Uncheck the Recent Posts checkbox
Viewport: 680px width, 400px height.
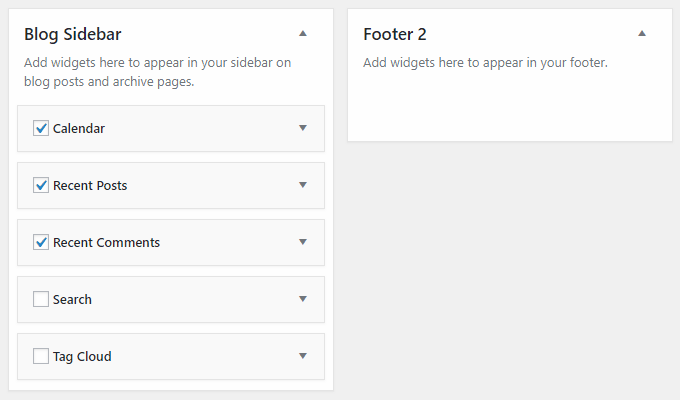(41, 185)
